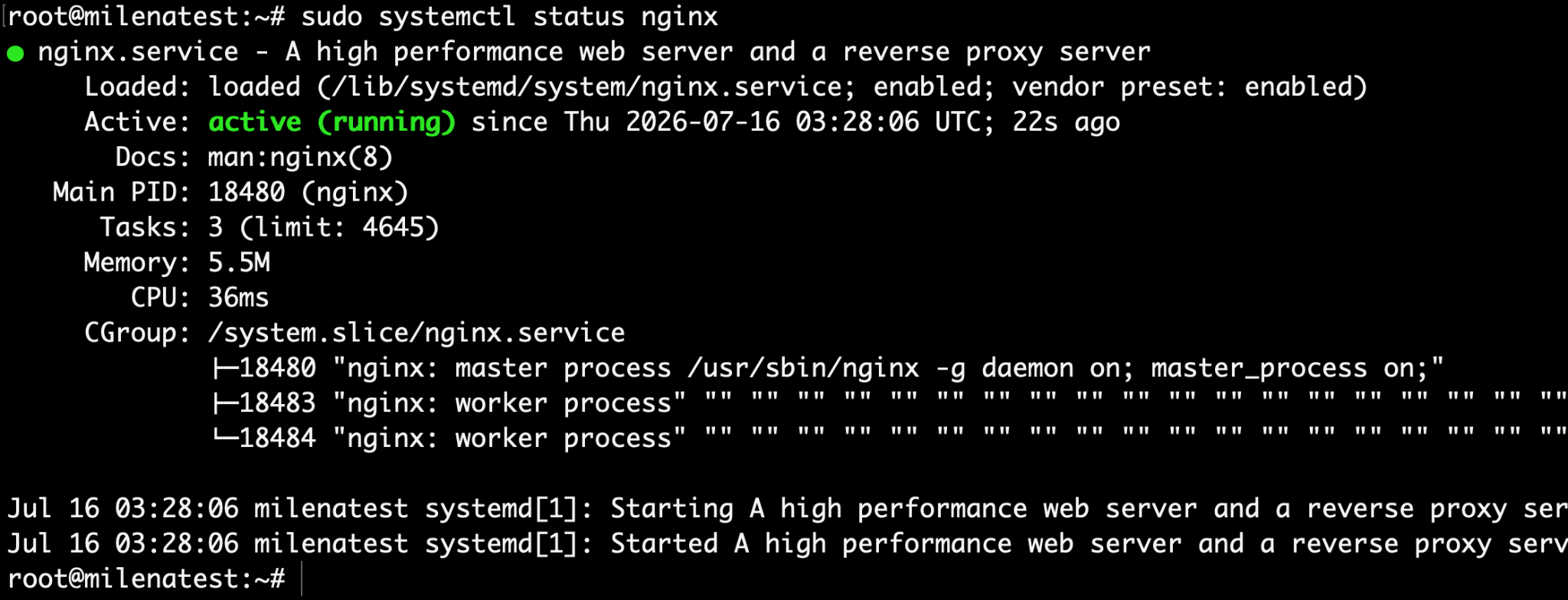Click the Memory value 5.5M

point(239,262)
